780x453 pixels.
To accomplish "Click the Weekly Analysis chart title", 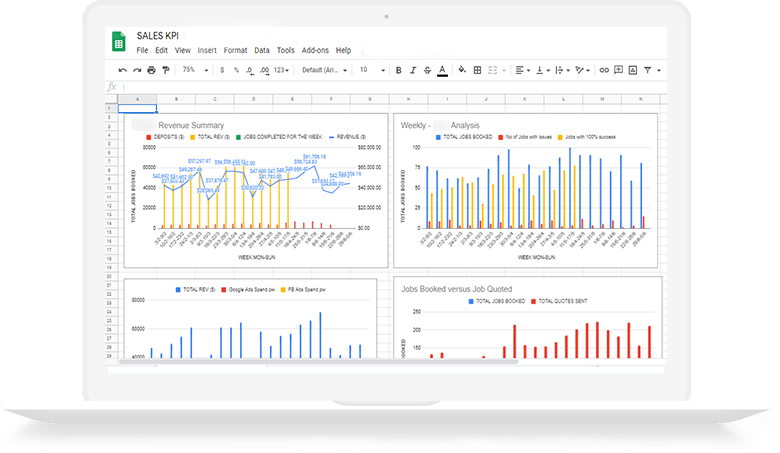I will click(440, 125).
